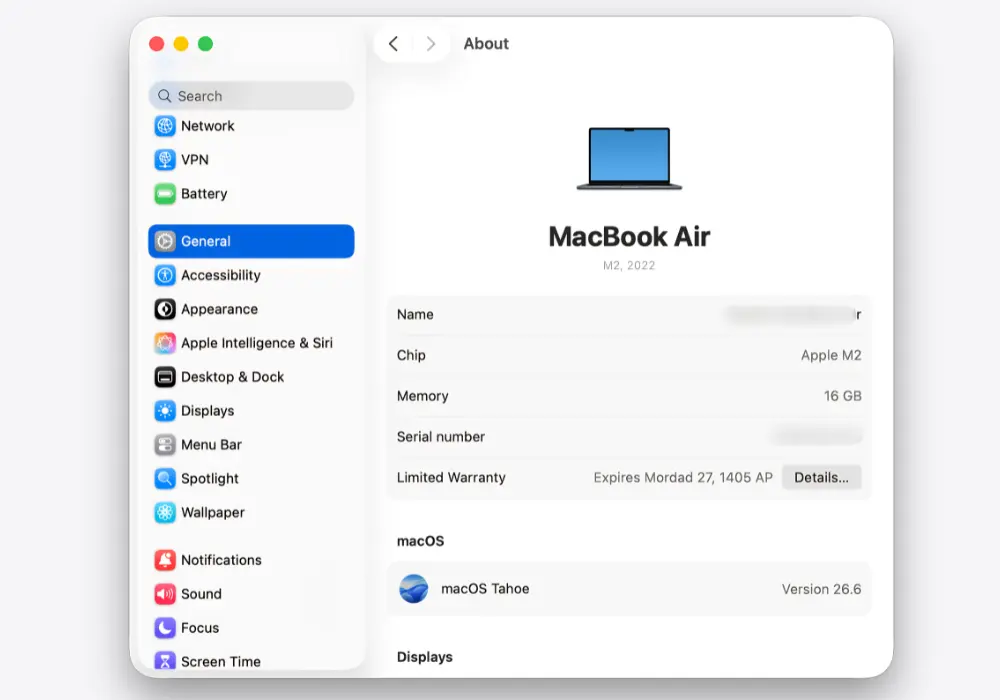Screen dimensions: 1000x700
Task: Open the Spotlight magnifier icon
Action: 165,479
